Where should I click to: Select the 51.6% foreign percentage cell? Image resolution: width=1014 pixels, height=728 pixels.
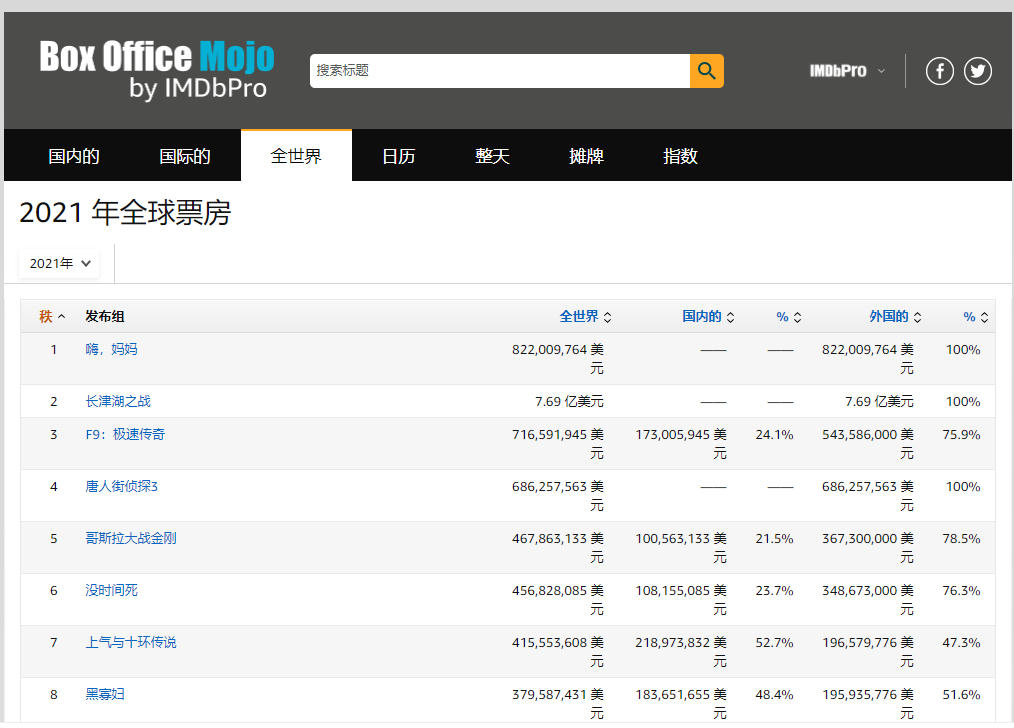point(961,694)
